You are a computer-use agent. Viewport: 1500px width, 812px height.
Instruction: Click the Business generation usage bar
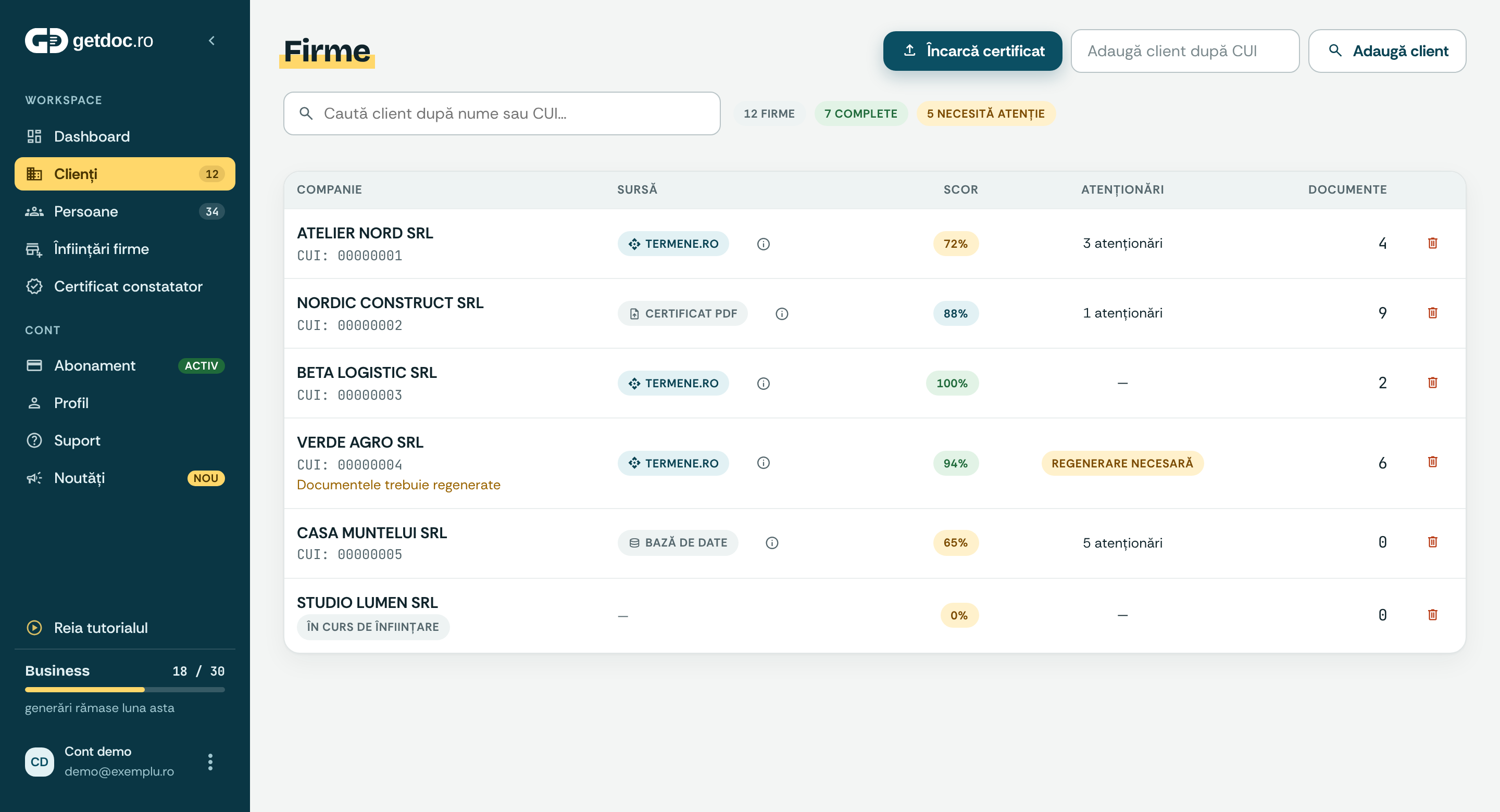(124, 690)
